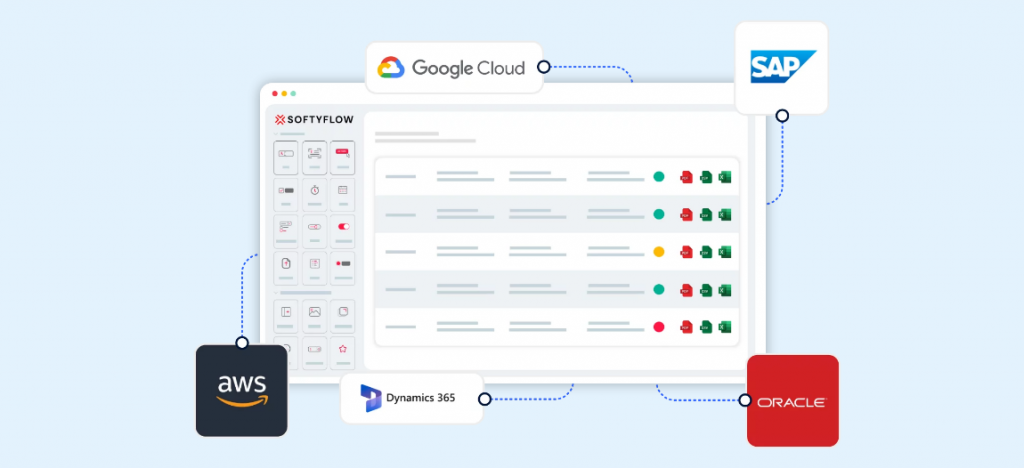
Task: Click the Softyflow logo
Action: point(313,119)
